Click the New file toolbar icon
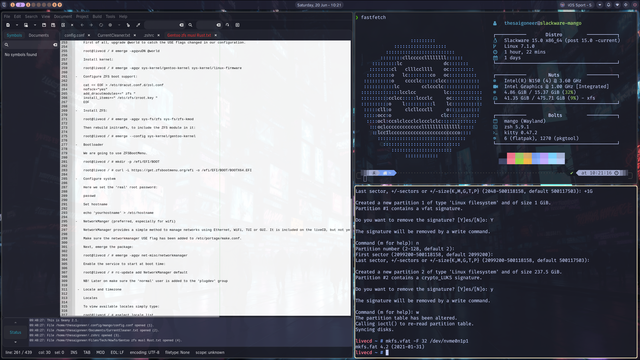Screen dimensions: 640x360 click(x=8, y=25)
